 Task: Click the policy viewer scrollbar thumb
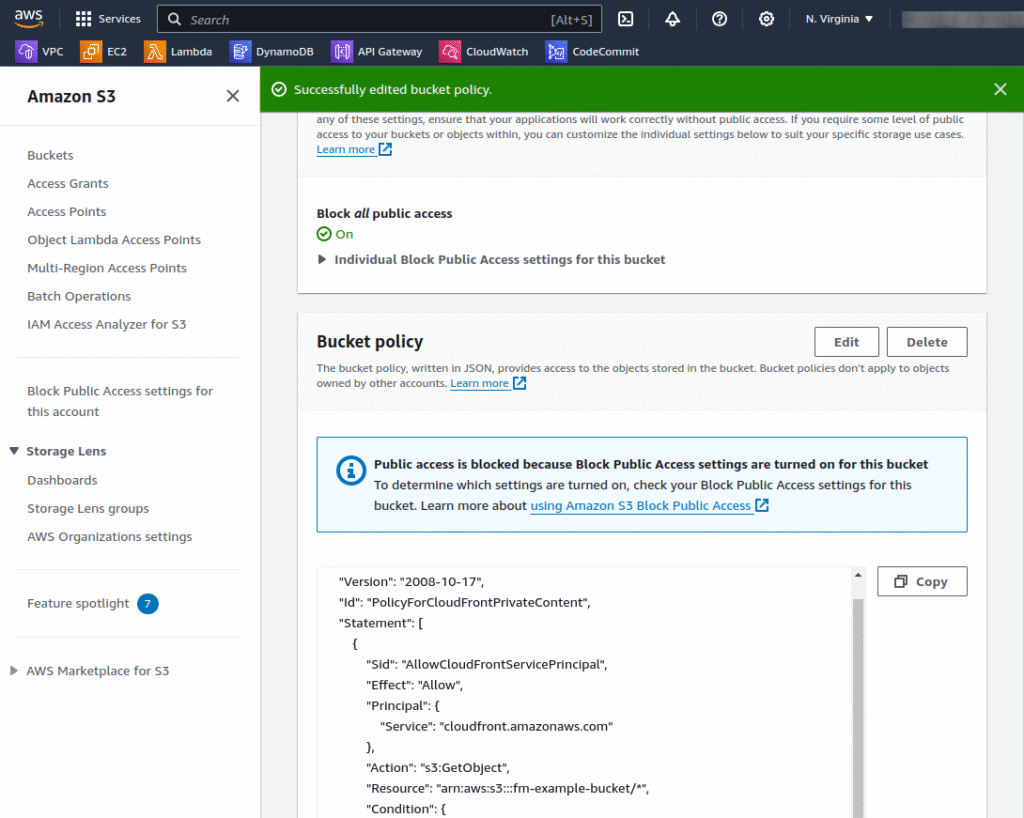pyautogui.click(x=858, y=707)
